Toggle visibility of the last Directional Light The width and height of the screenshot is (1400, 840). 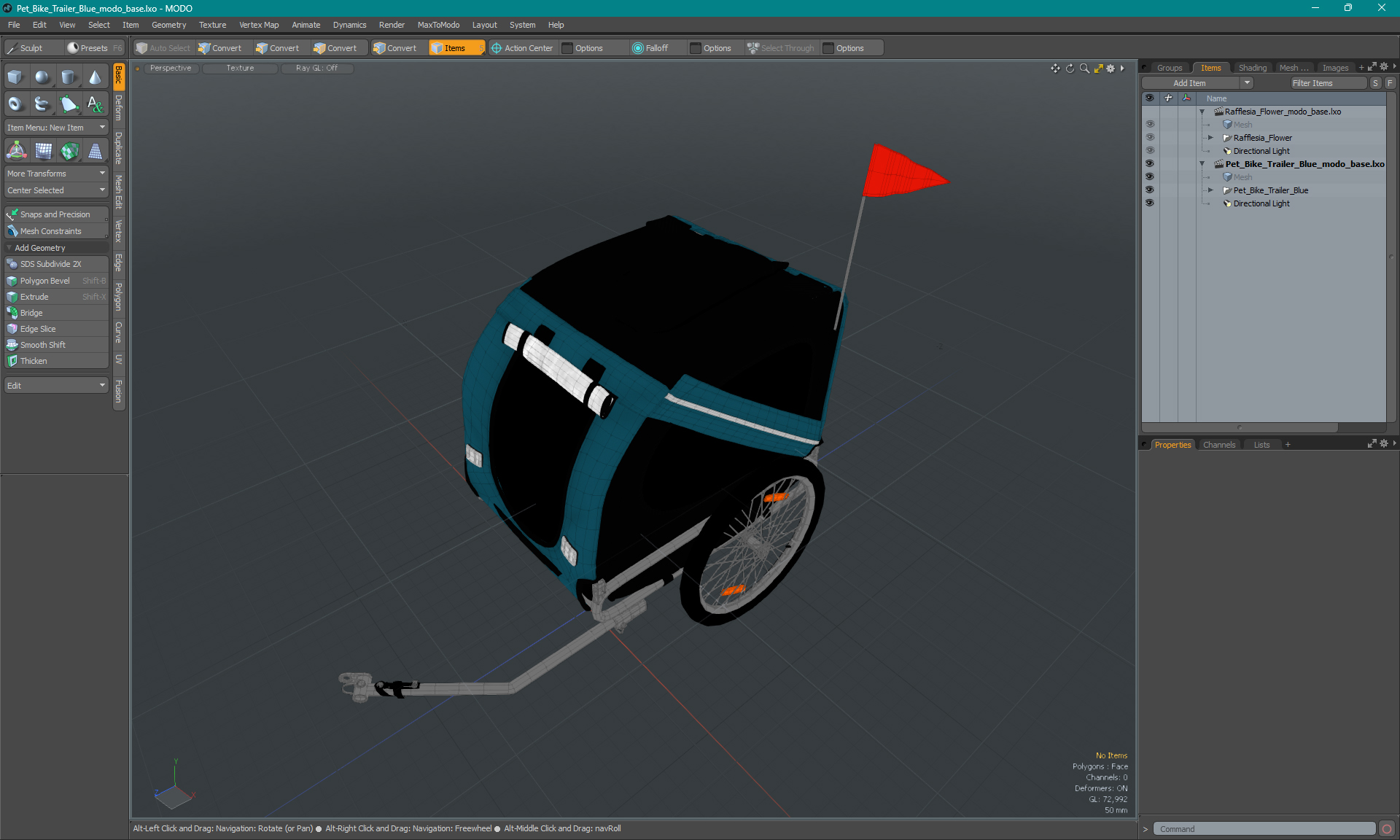pos(1150,203)
